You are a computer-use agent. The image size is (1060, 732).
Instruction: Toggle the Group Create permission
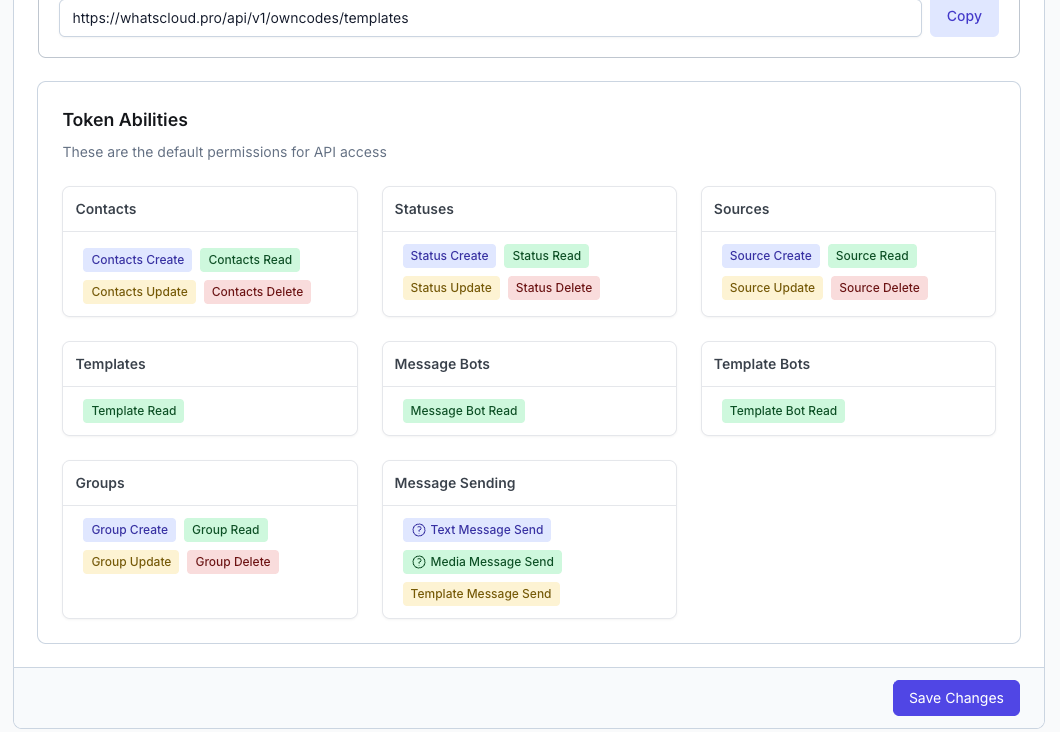tap(129, 530)
